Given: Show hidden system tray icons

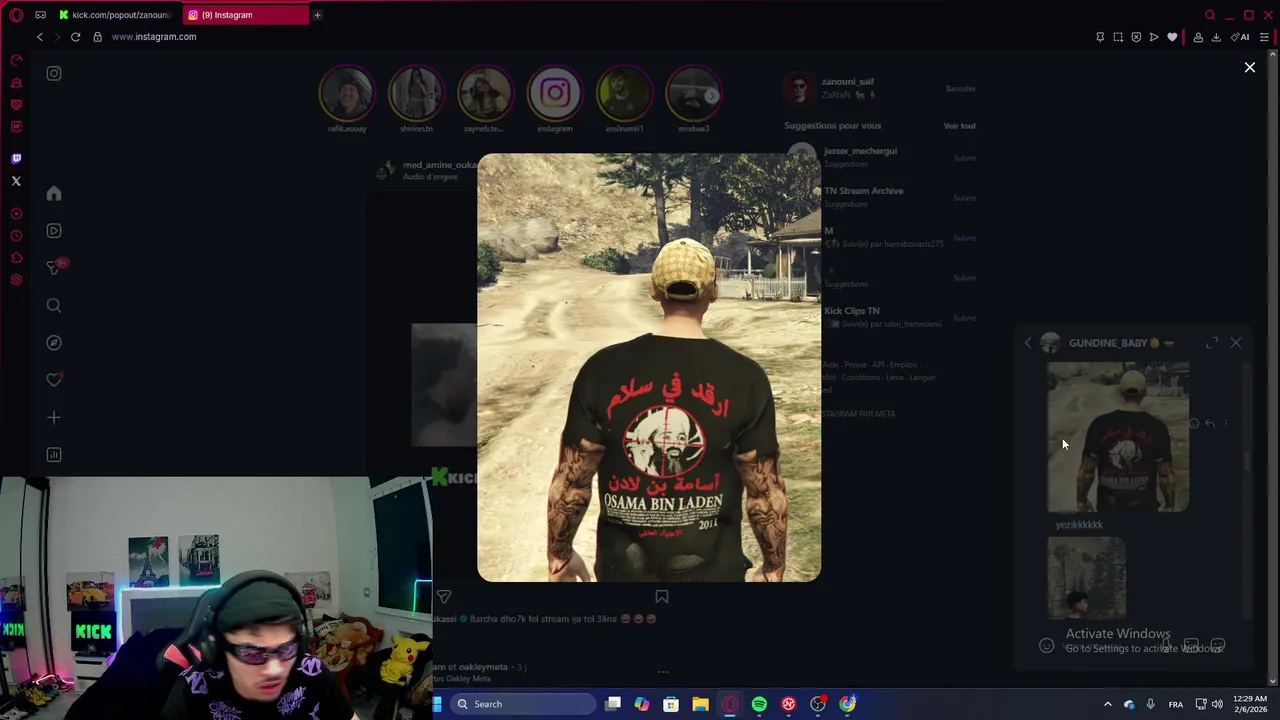Looking at the screenshot, I should click(x=1107, y=704).
